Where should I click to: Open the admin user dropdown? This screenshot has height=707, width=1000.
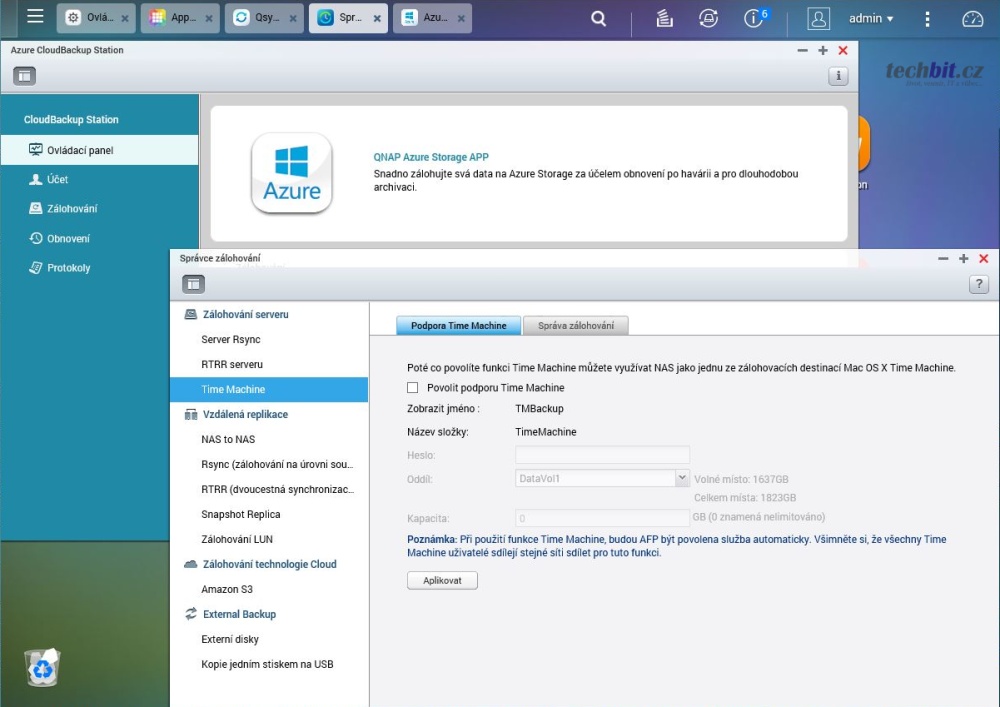click(870, 18)
